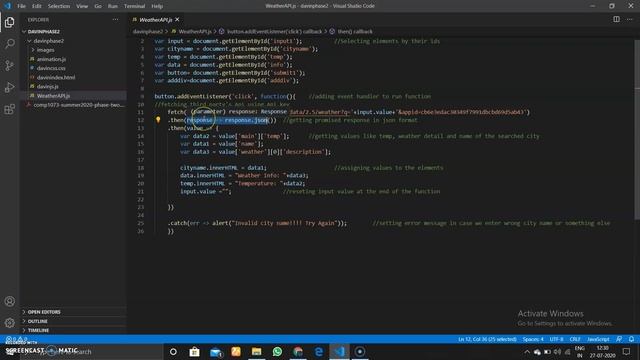Image resolution: width=640 pixels, height=360 pixels.
Task: Click the Cortana circle icon on taskbar
Action: pyautogui.click(x=173, y=351)
